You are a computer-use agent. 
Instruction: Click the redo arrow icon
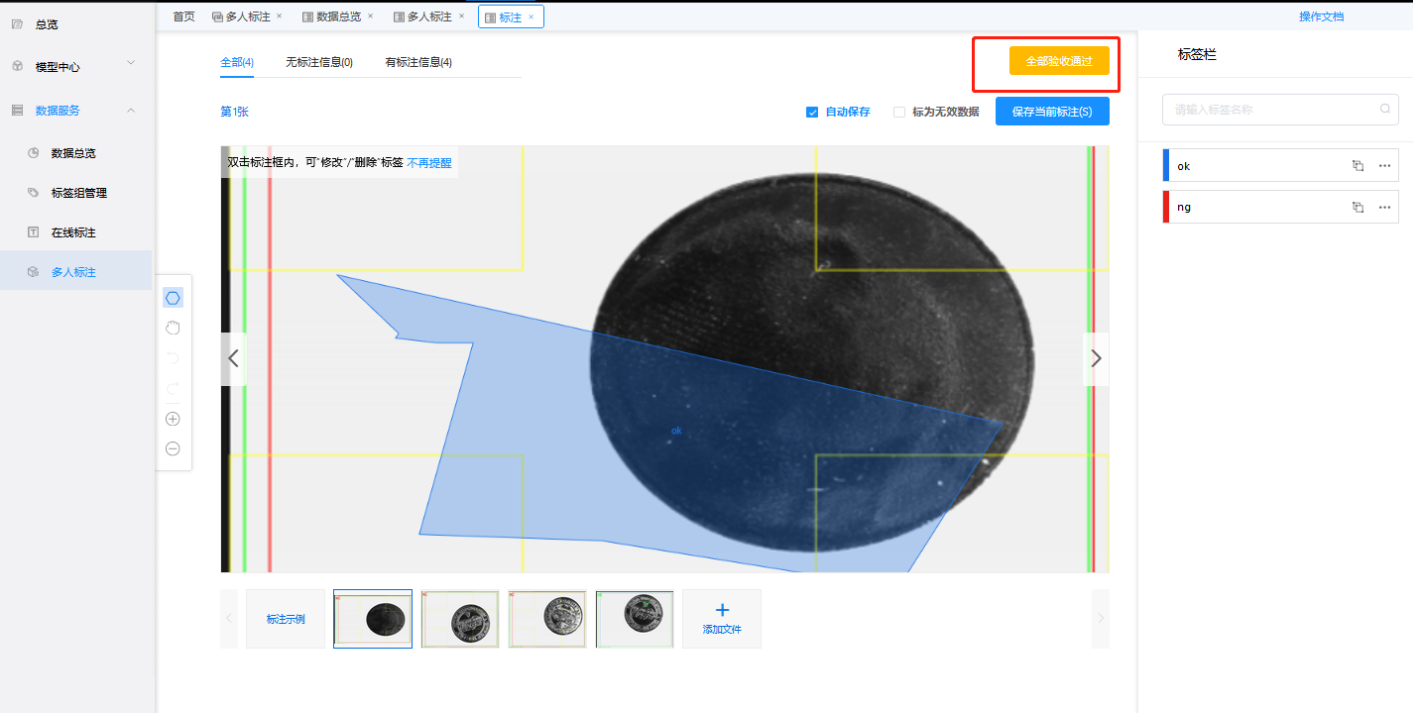[173, 388]
